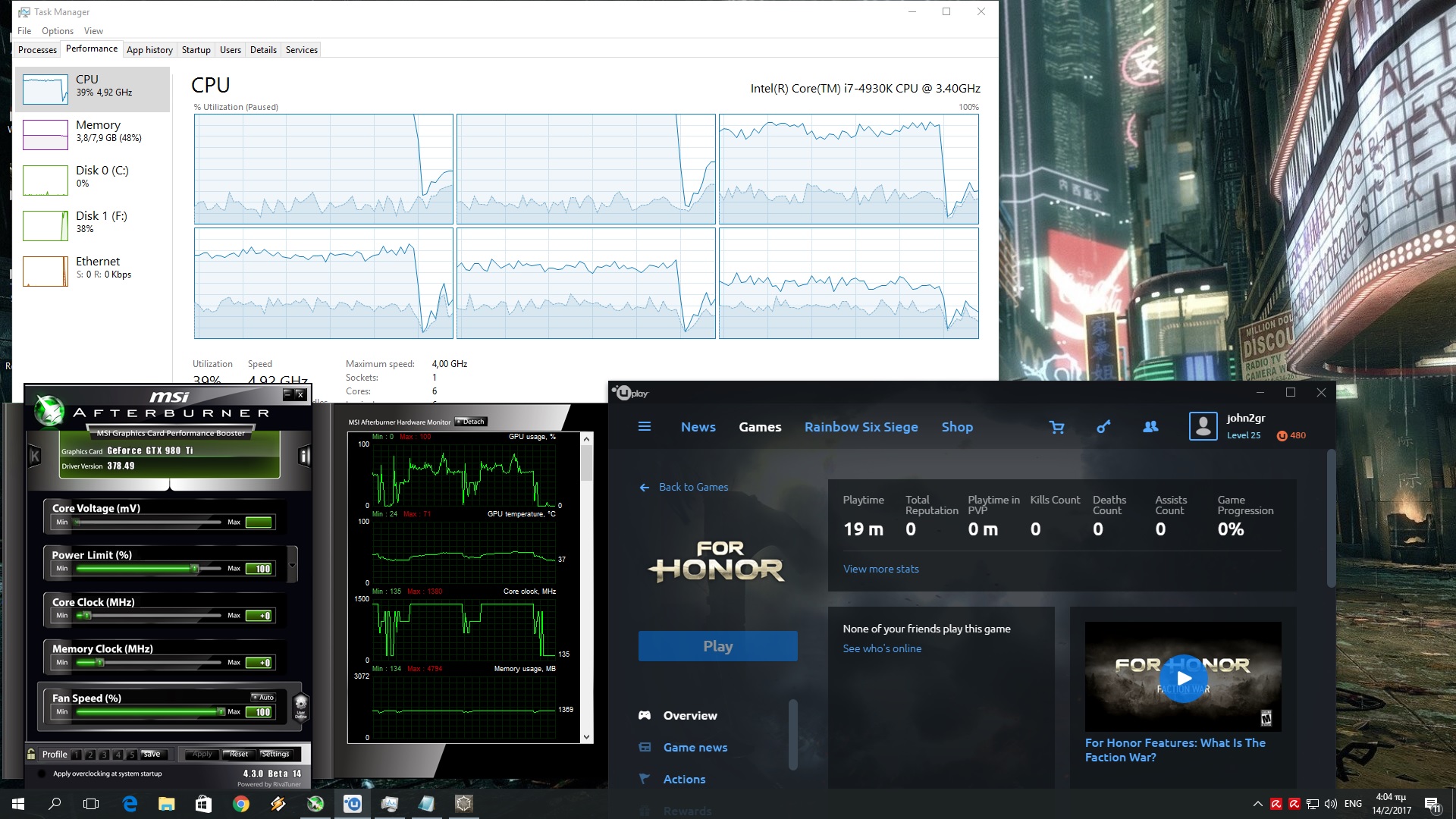The width and height of the screenshot is (1456, 819).
Task: Click the Play button for For Honor
Action: point(717,646)
